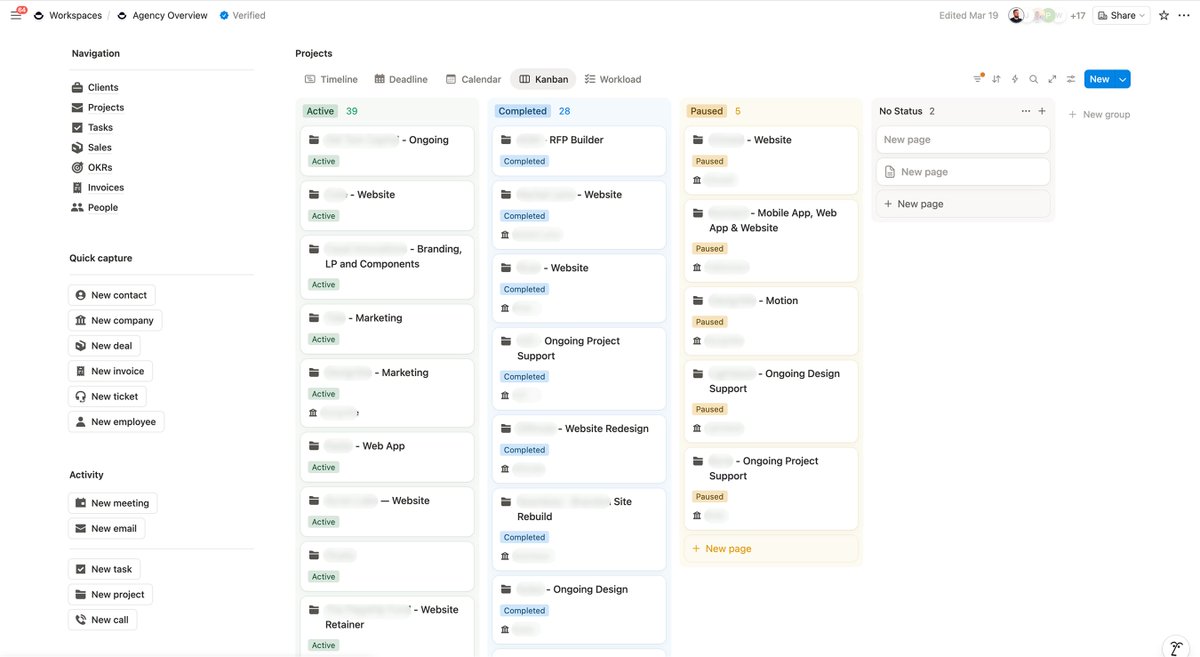Open the paused Motion project card
Image resolution: width=1200 pixels, height=657 pixels.
[771, 321]
